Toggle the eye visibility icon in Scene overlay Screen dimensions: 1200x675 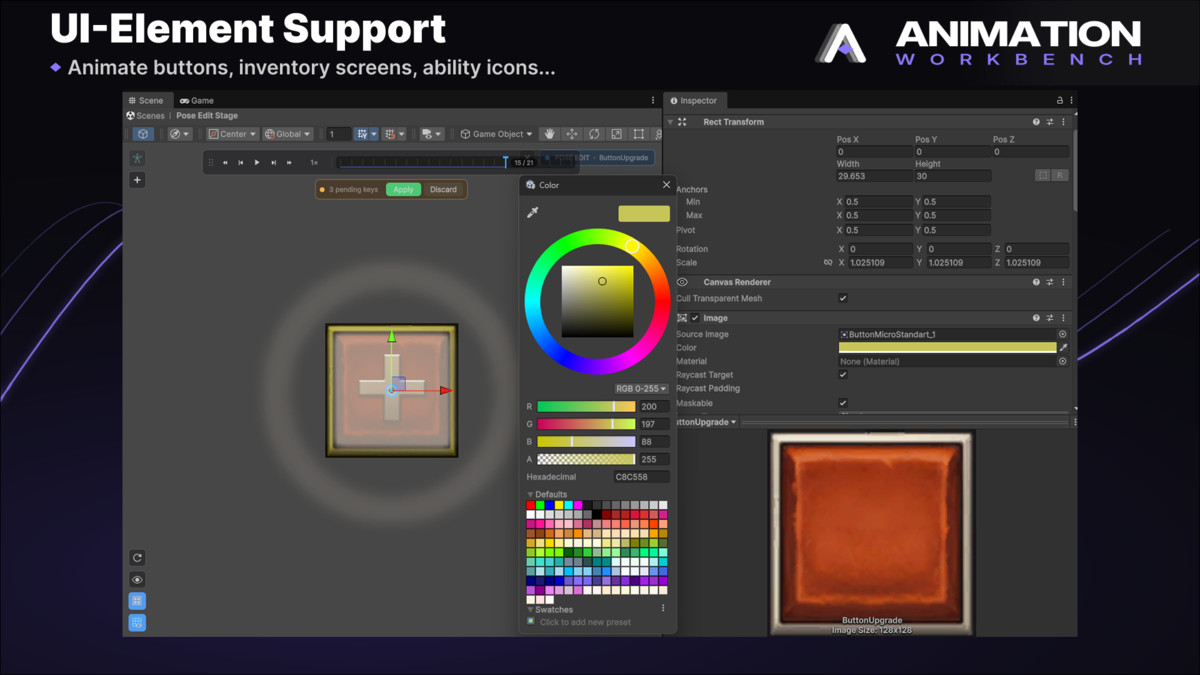pos(137,580)
